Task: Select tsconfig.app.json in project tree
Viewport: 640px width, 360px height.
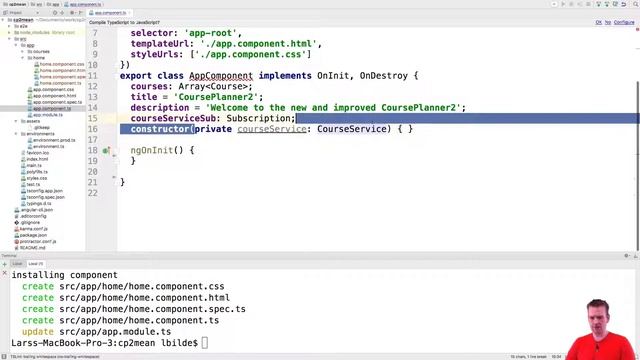Action: 42,191
